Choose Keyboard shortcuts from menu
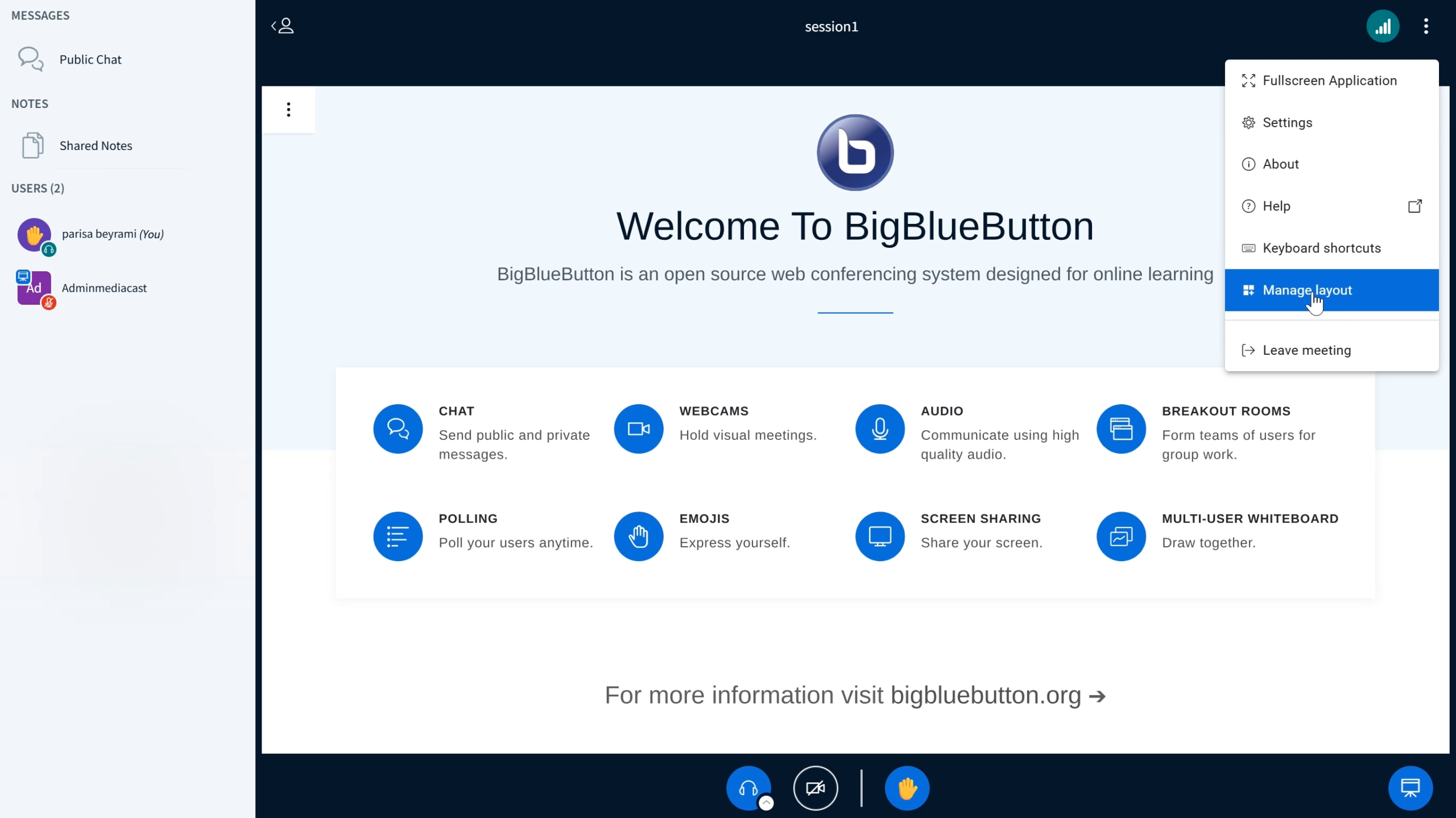1456x818 pixels. 1321,248
